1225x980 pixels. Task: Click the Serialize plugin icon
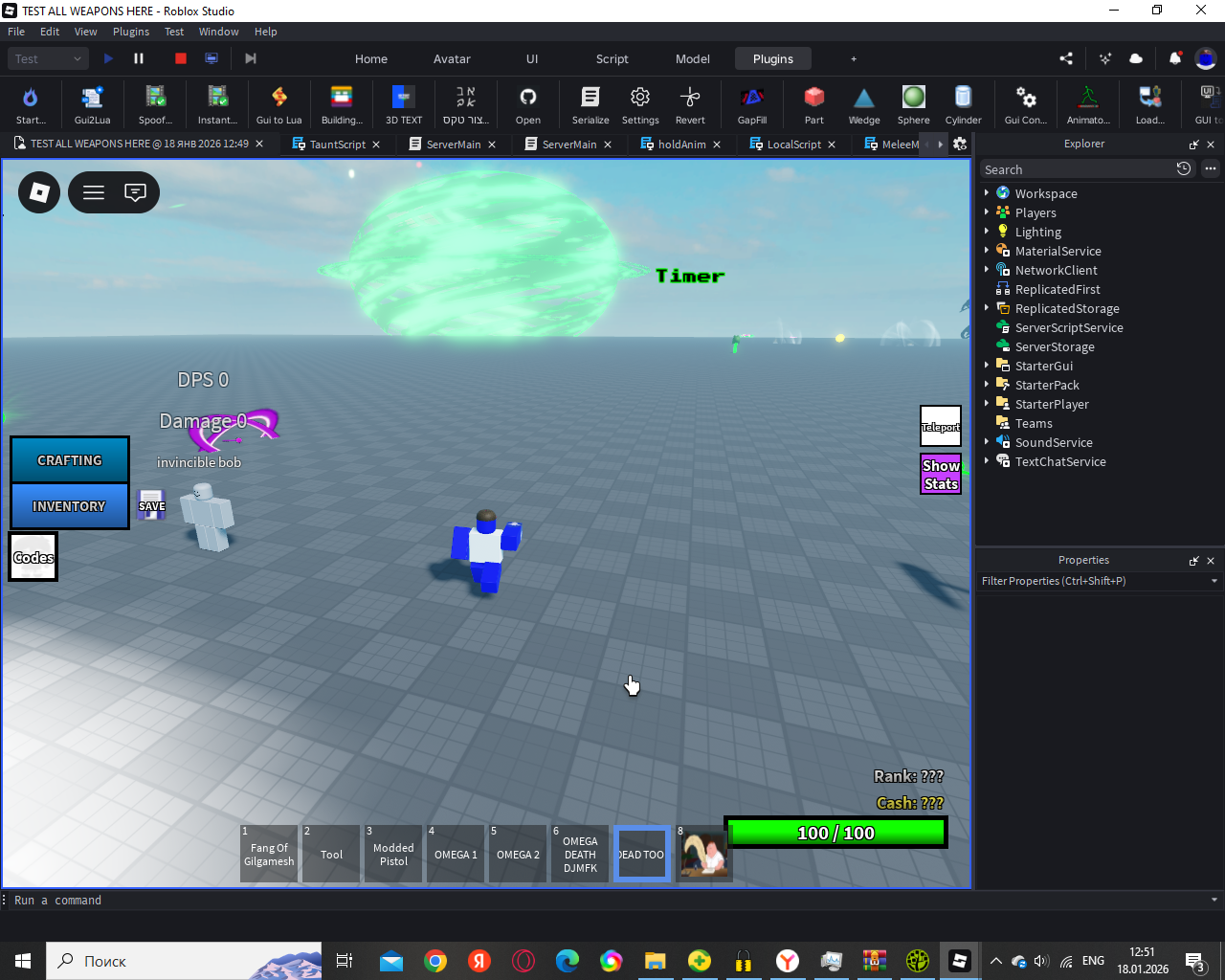[590, 104]
